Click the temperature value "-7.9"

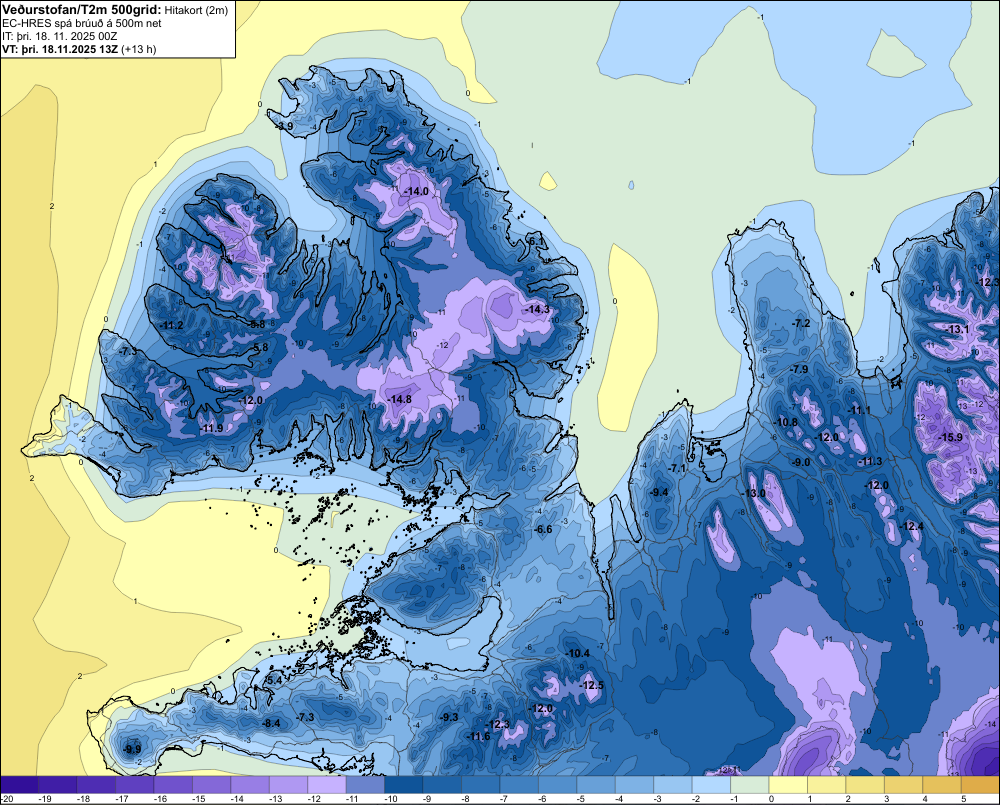798,369
